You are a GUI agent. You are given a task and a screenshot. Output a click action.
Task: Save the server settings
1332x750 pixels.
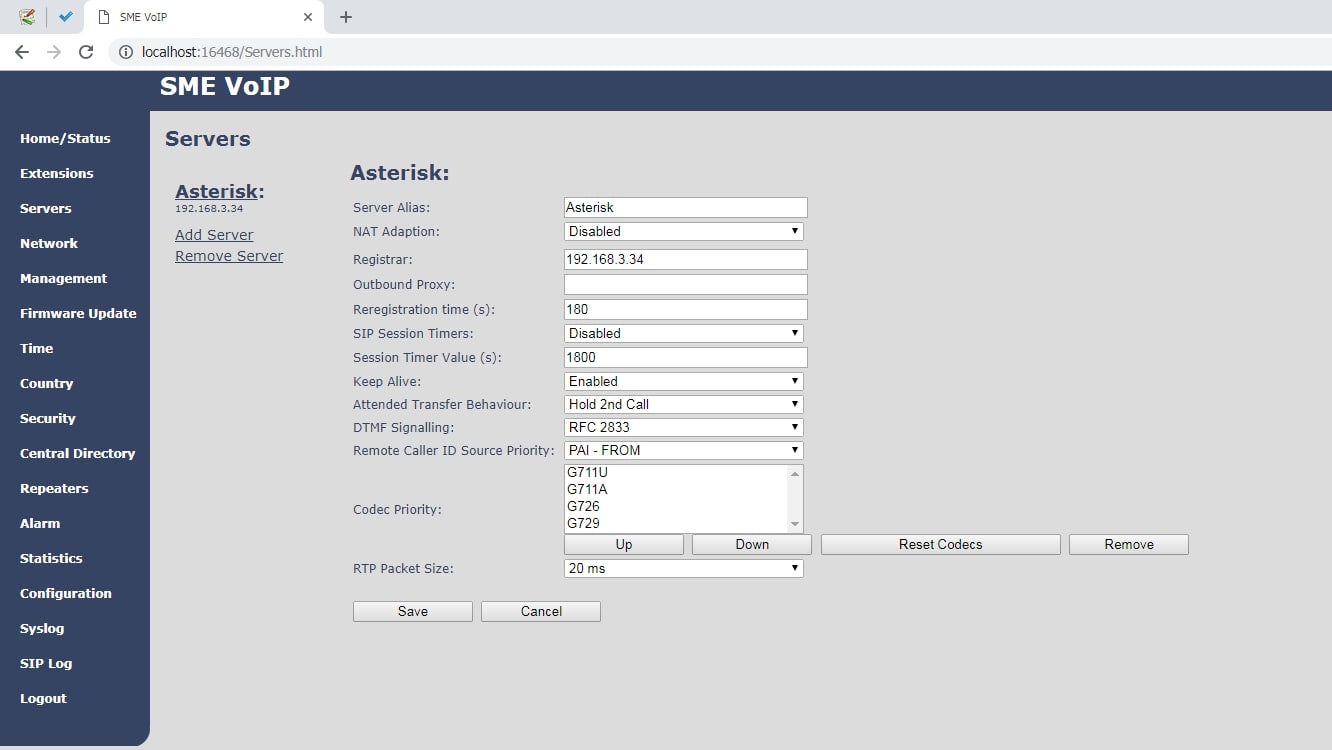point(413,611)
